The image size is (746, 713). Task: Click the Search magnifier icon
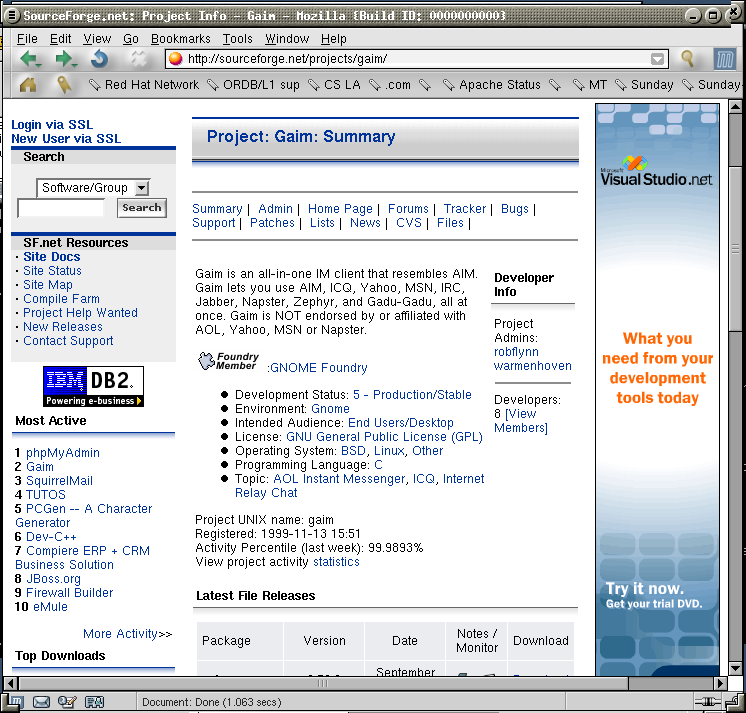click(687, 59)
